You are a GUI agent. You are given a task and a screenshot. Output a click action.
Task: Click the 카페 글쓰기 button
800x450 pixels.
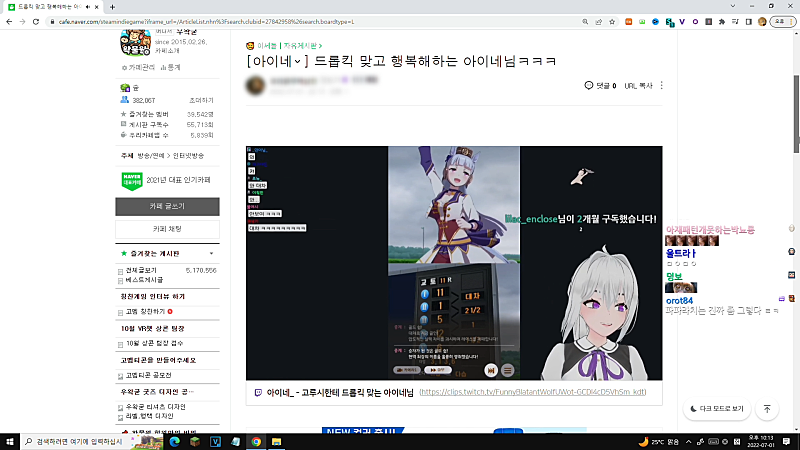167,207
